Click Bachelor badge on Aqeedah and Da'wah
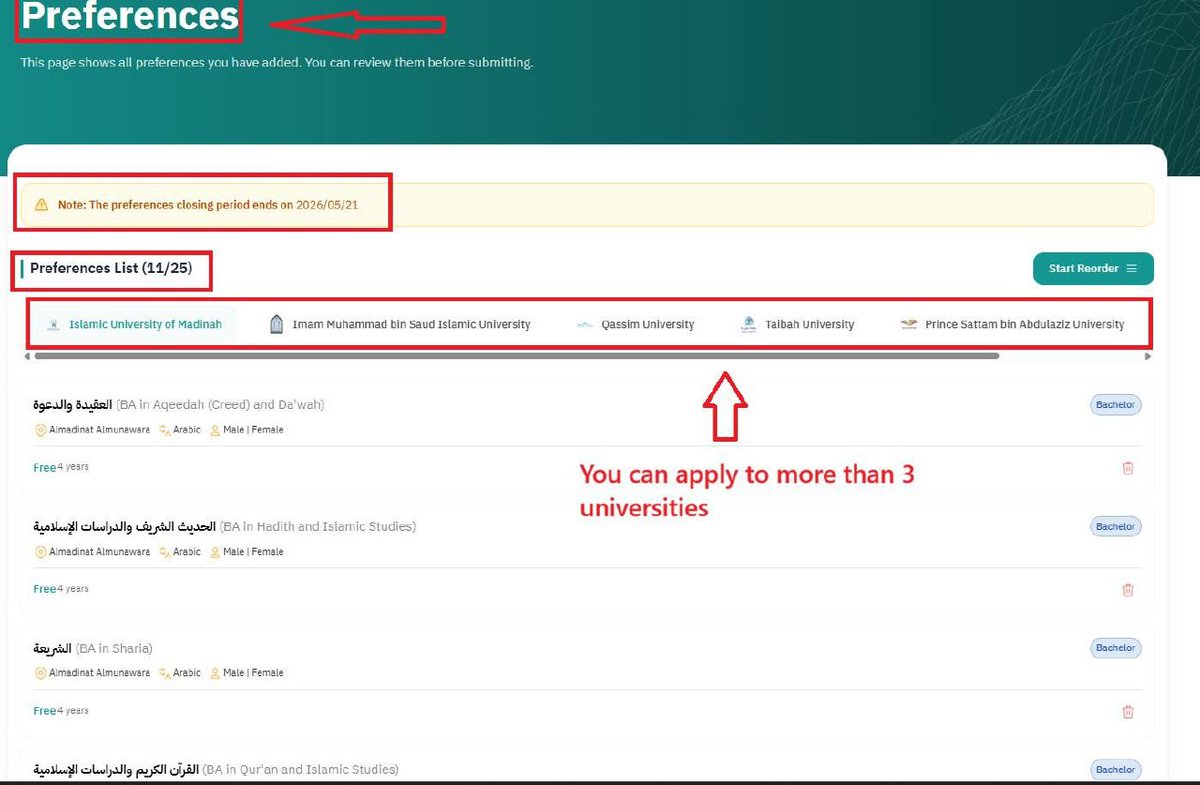Image resolution: width=1200 pixels, height=785 pixels. click(1115, 405)
